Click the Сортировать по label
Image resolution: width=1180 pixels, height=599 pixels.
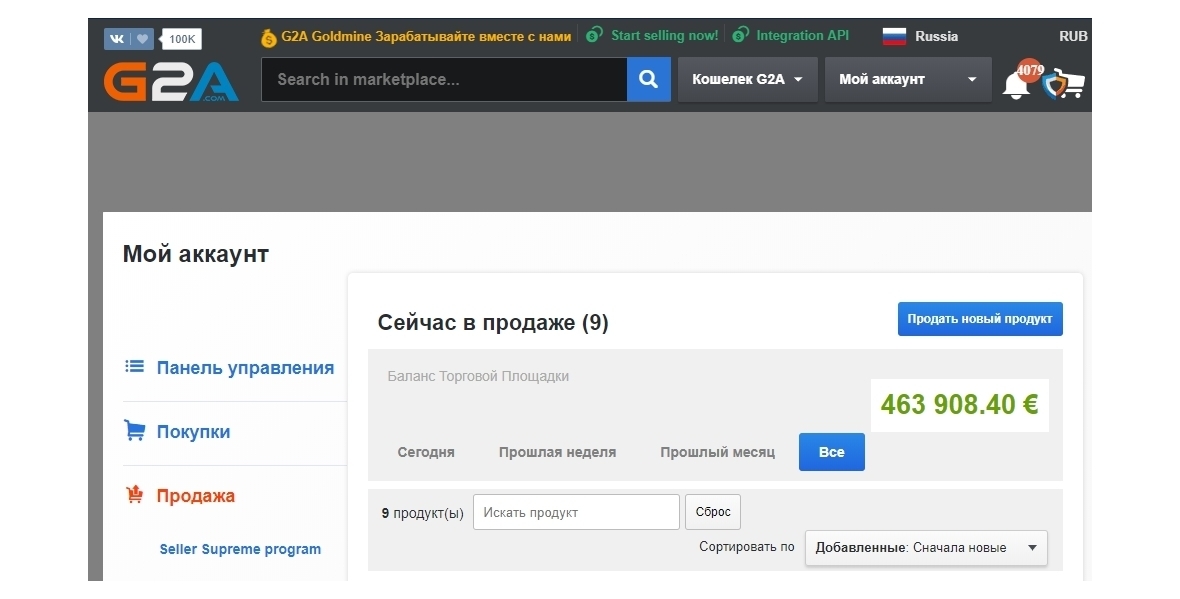pos(747,546)
